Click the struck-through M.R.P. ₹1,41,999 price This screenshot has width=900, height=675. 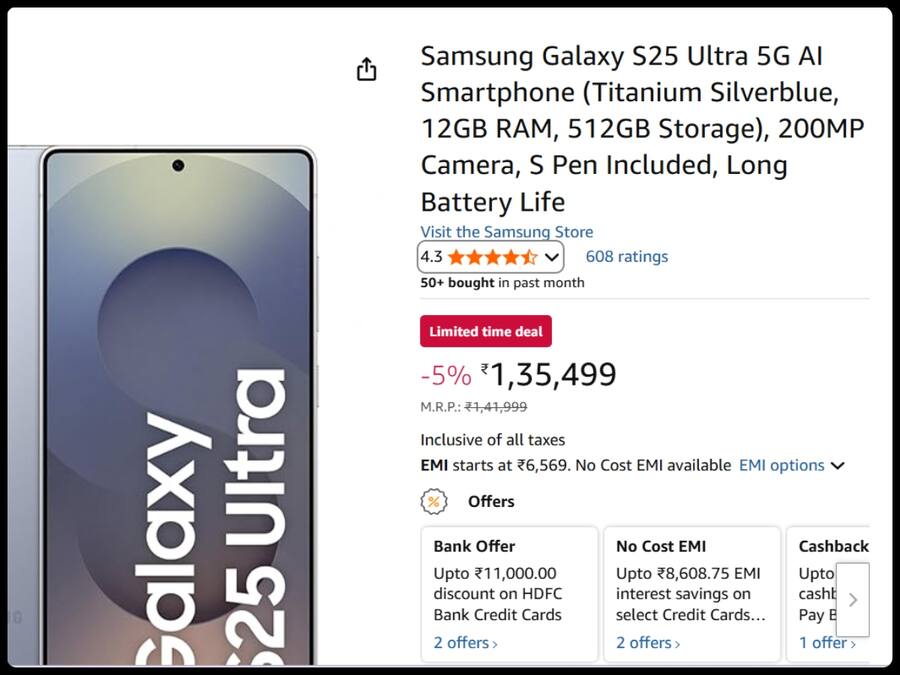click(x=495, y=407)
